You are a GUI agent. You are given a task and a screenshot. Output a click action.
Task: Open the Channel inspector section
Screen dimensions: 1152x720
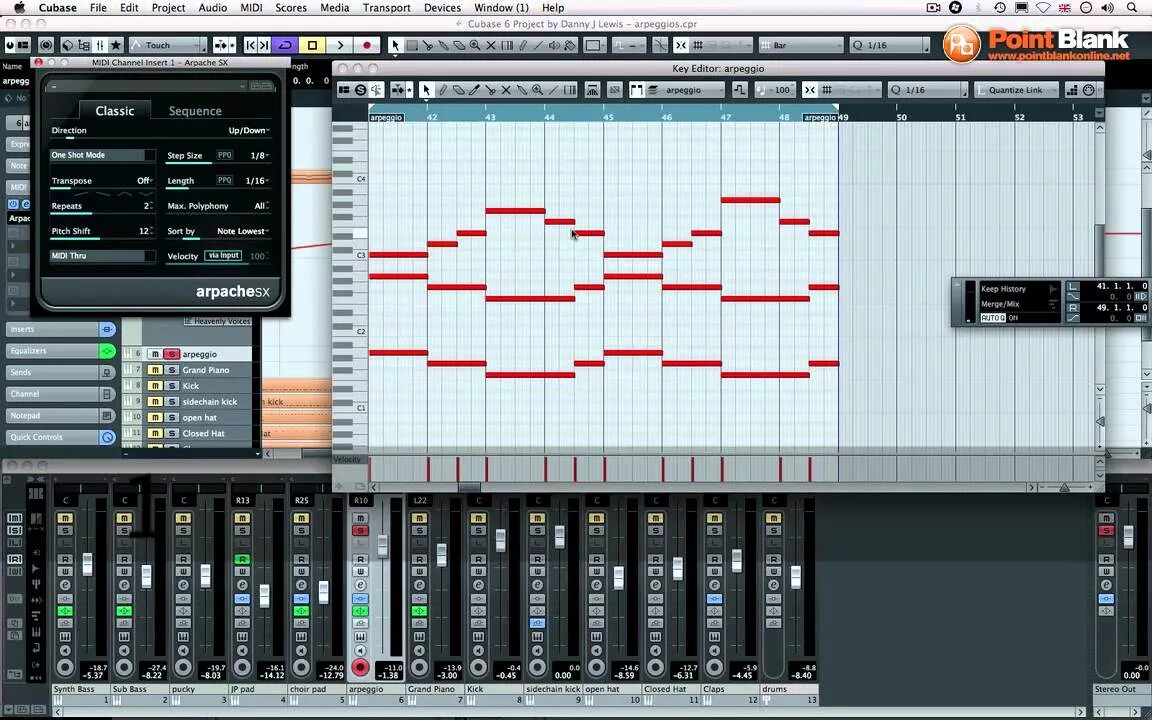61,394
